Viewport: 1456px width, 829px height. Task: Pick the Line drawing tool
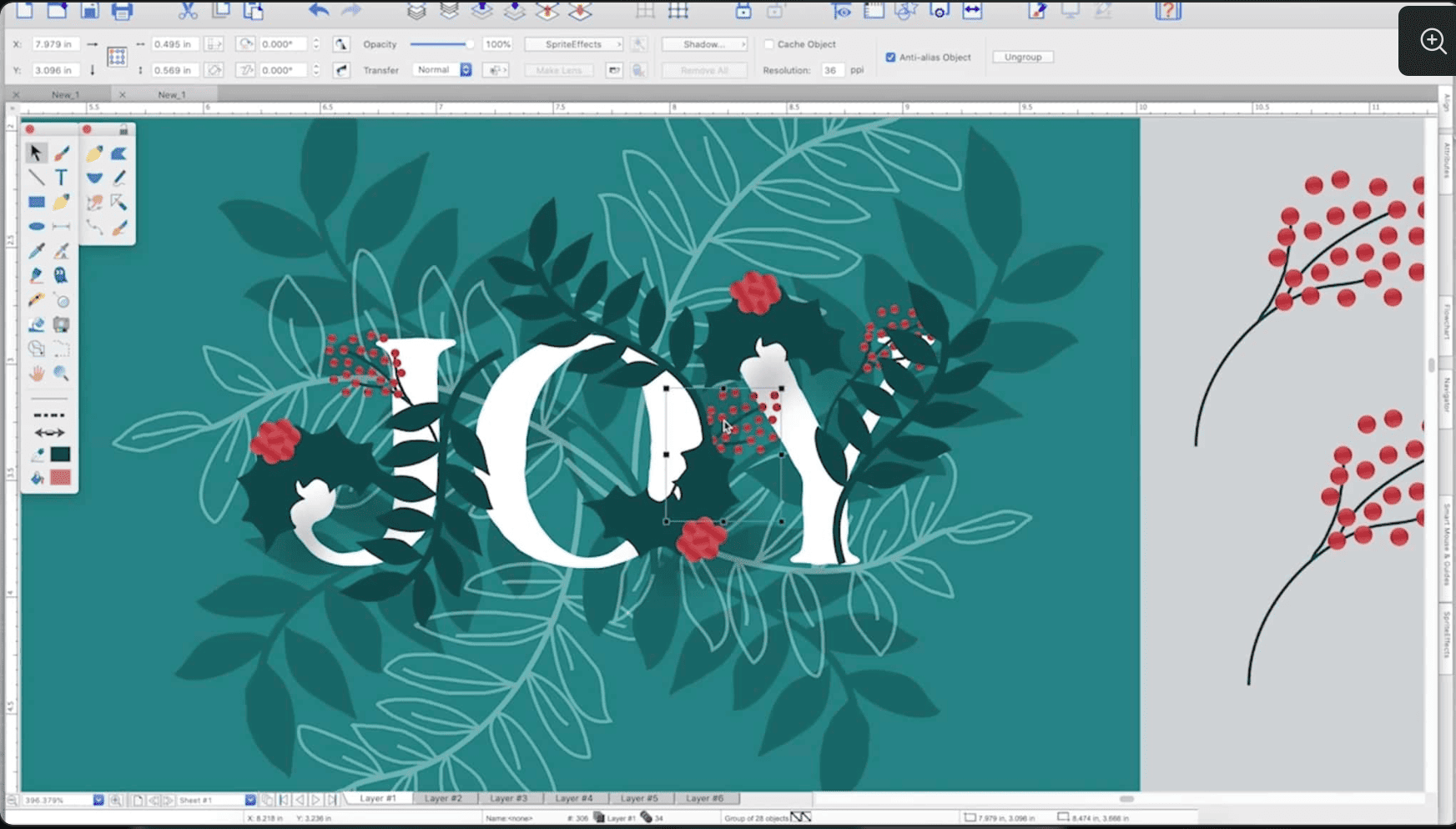click(36, 178)
